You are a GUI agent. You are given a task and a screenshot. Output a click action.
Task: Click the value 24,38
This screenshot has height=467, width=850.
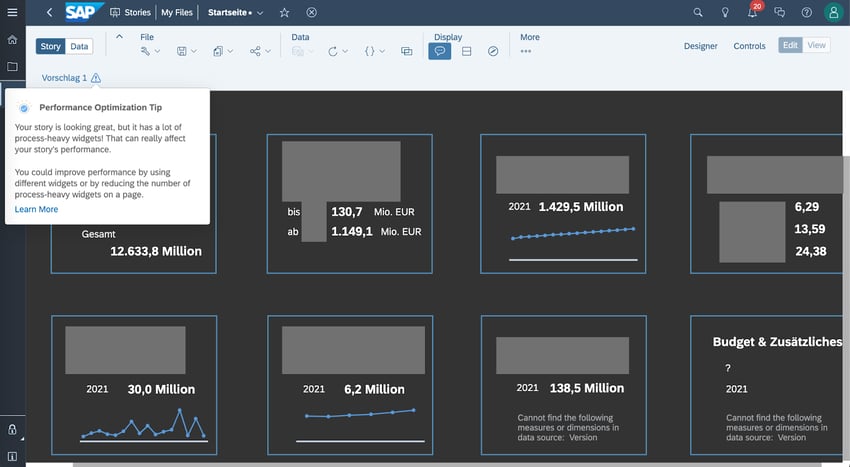tap(810, 251)
